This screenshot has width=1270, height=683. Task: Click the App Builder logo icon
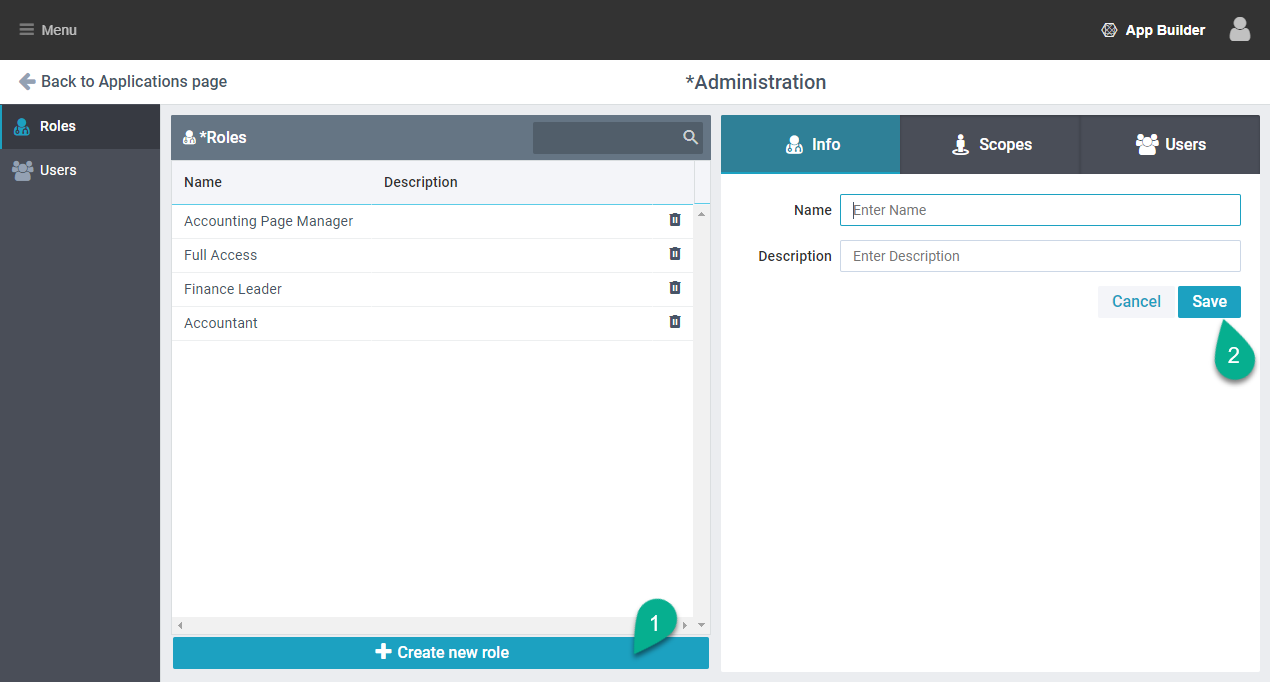(1109, 30)
